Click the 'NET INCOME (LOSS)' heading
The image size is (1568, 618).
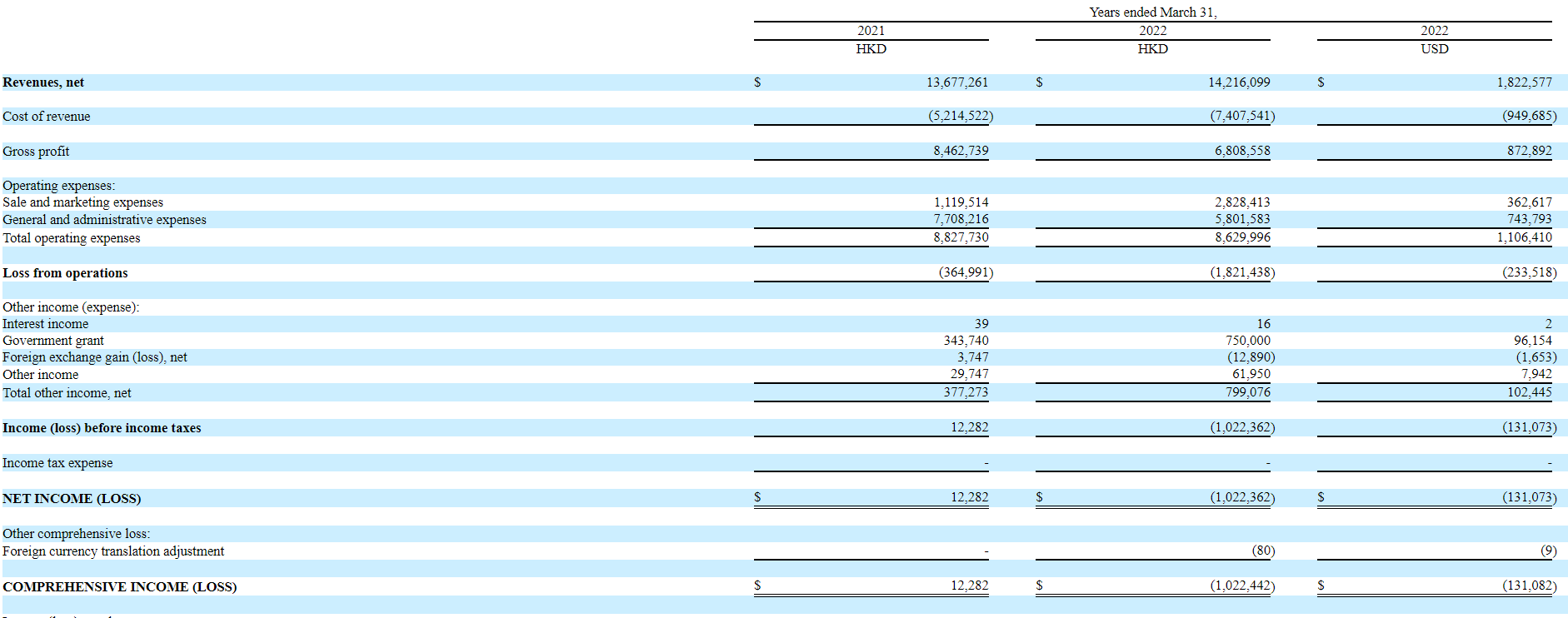[x=72, y=499]
